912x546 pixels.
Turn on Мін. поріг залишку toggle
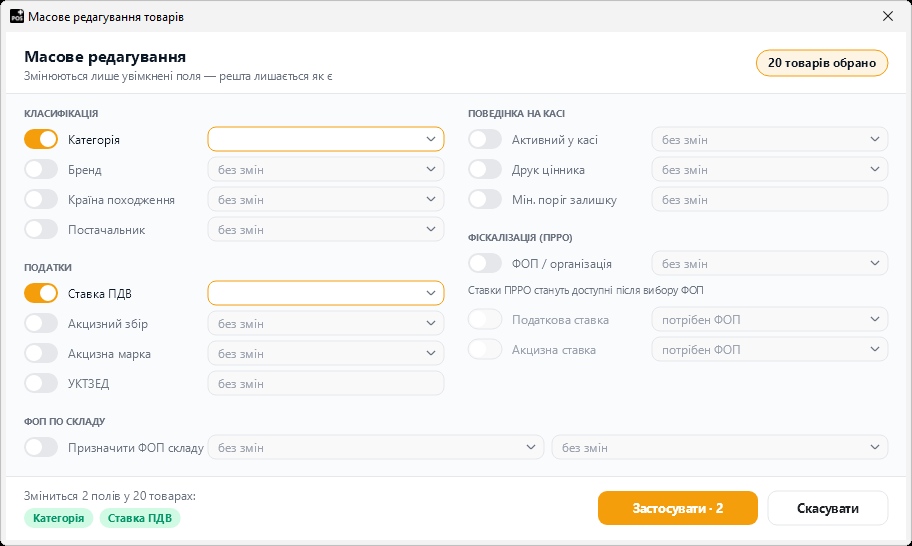[x=484, y=199]
